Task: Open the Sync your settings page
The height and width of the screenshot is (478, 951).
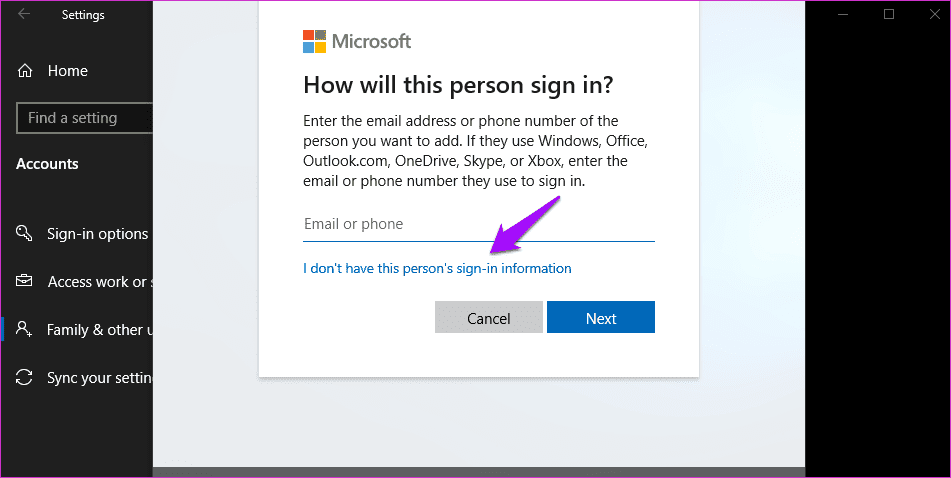Action: click(99, 378)
